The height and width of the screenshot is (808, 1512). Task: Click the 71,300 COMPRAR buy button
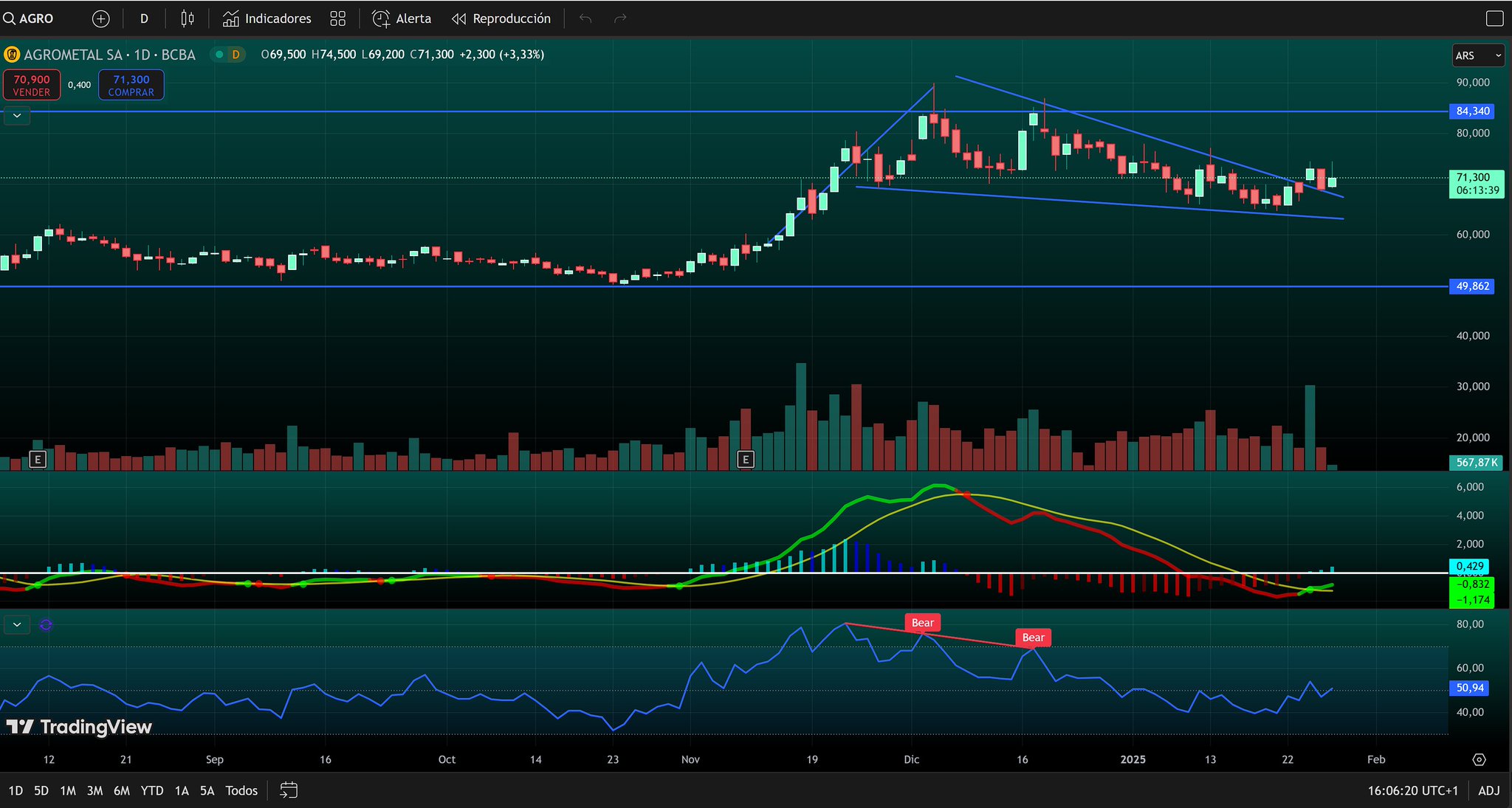[131, 85]
